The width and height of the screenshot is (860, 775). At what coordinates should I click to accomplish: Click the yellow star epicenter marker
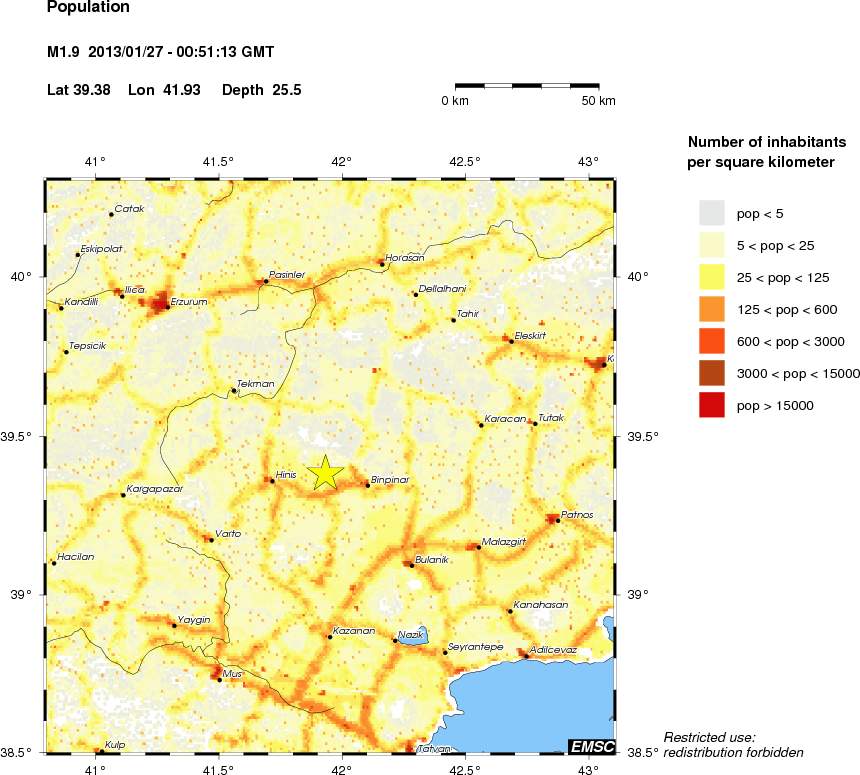pyautogui.click(x=325, y=472)
